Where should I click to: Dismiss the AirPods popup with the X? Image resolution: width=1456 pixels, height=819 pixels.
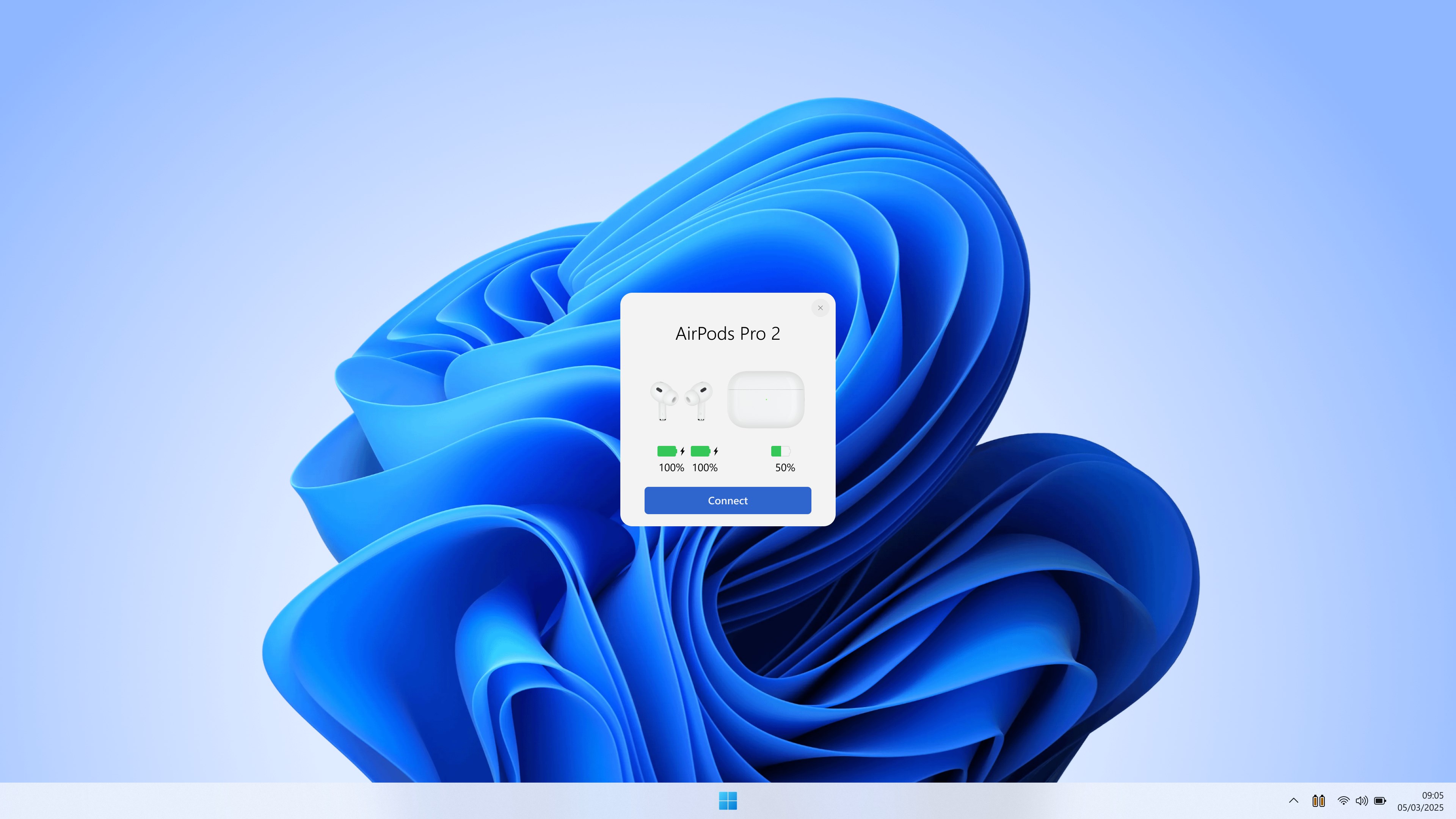click(820, 308)
